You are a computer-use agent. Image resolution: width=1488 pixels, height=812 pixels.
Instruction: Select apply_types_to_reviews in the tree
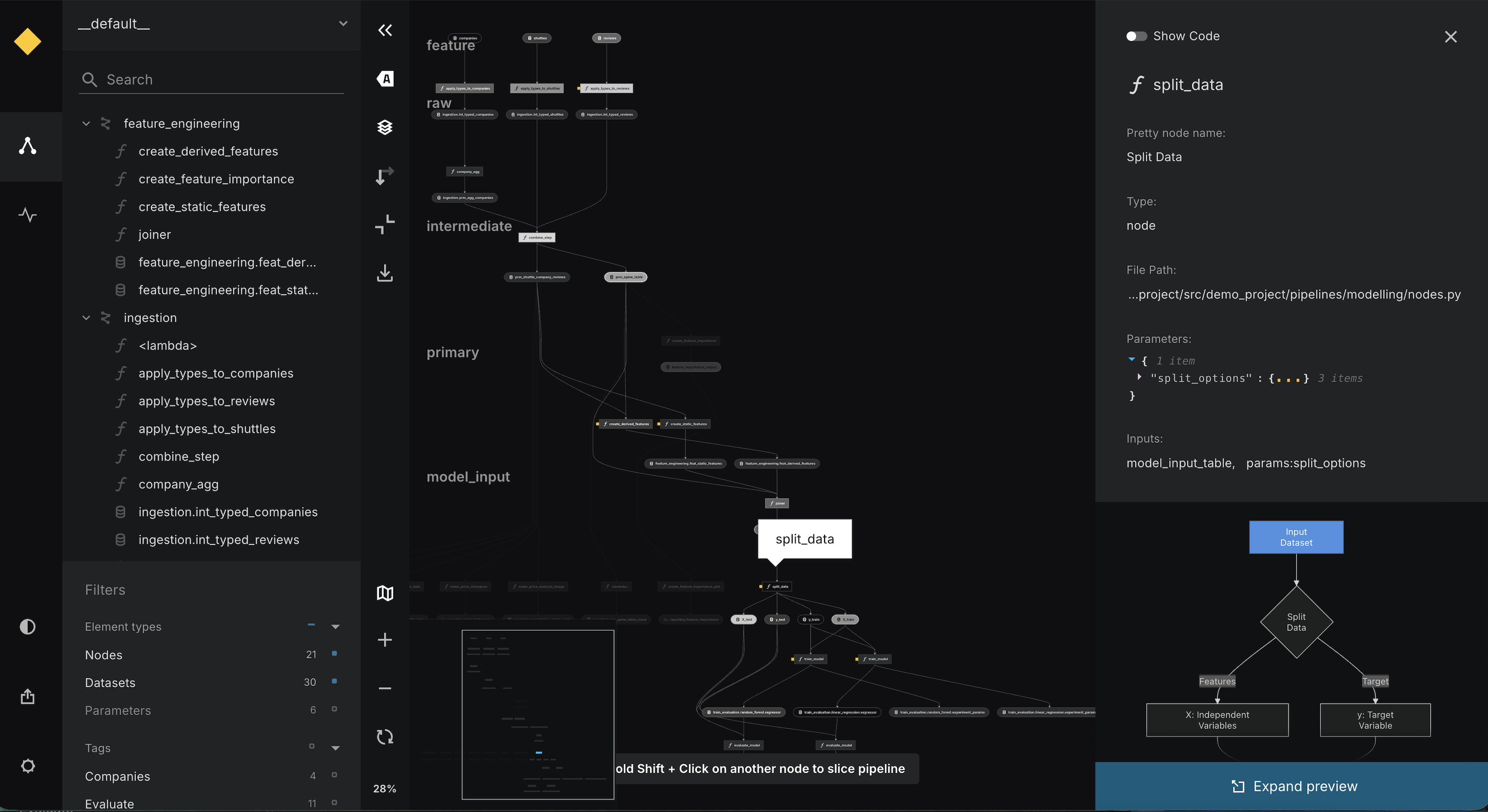click(207, 401)
